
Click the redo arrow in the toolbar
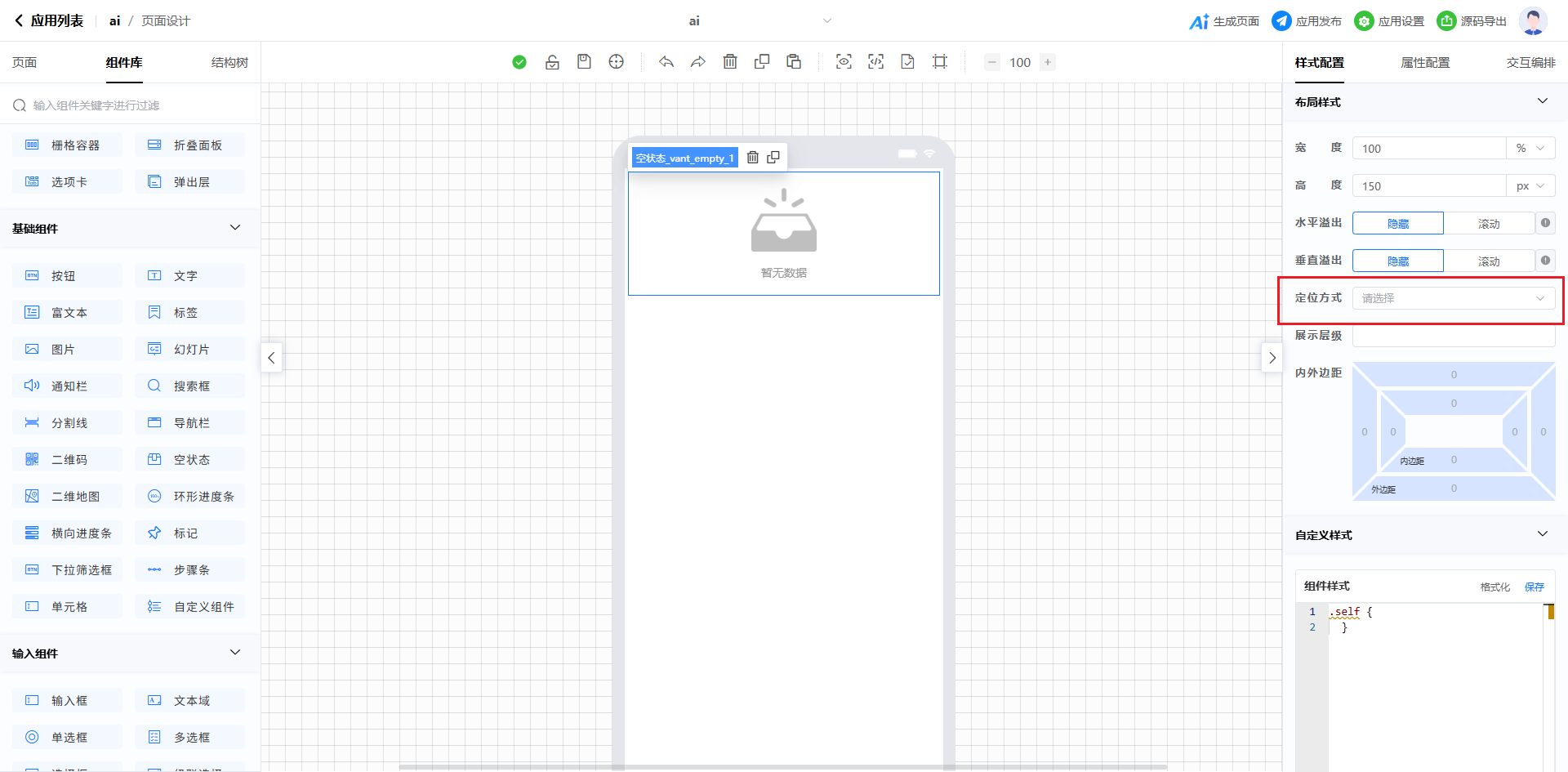point(698,62)
